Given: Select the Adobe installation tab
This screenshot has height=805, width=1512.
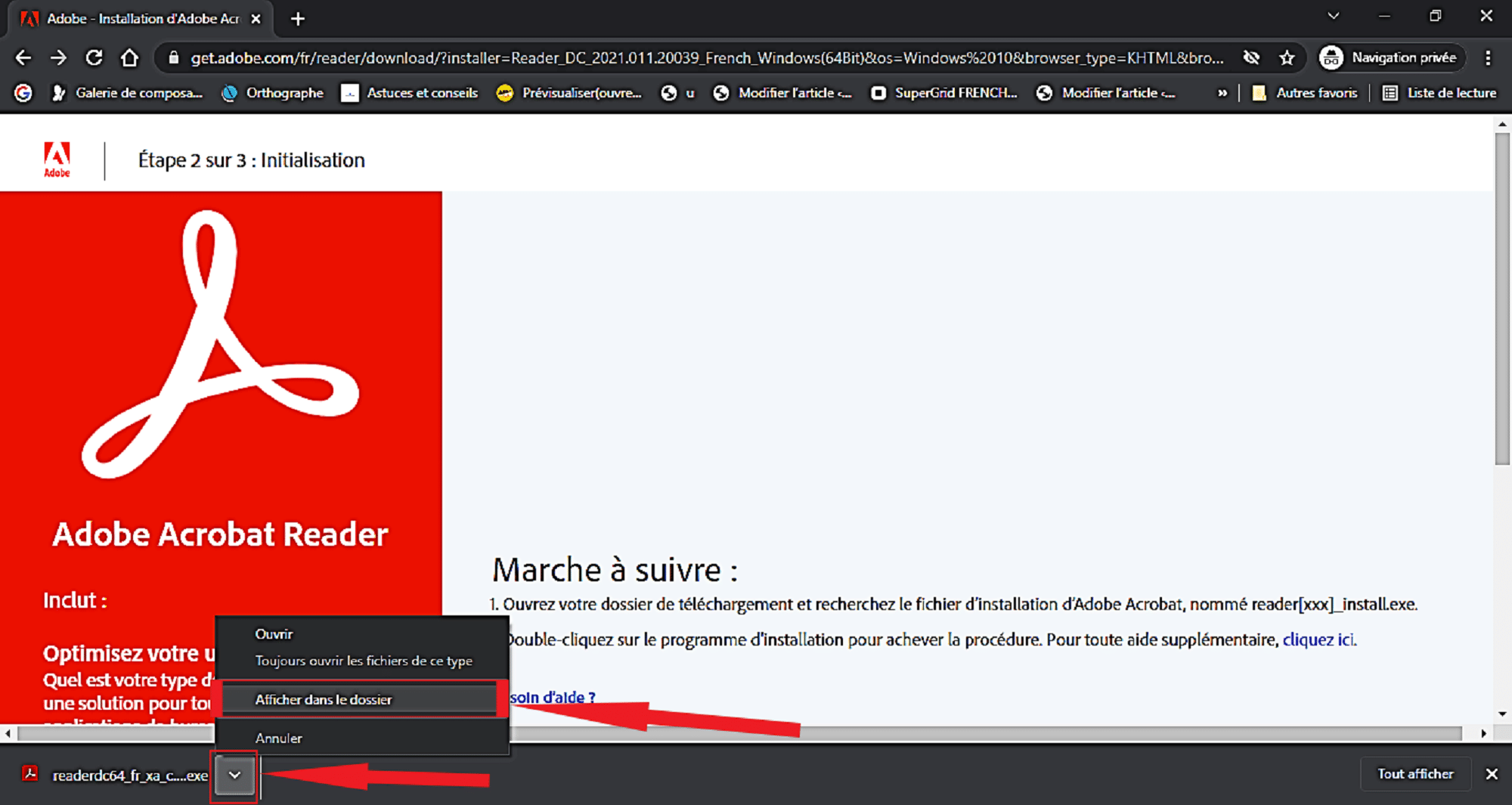Looking at the screenshot, I should pos(140,19).
